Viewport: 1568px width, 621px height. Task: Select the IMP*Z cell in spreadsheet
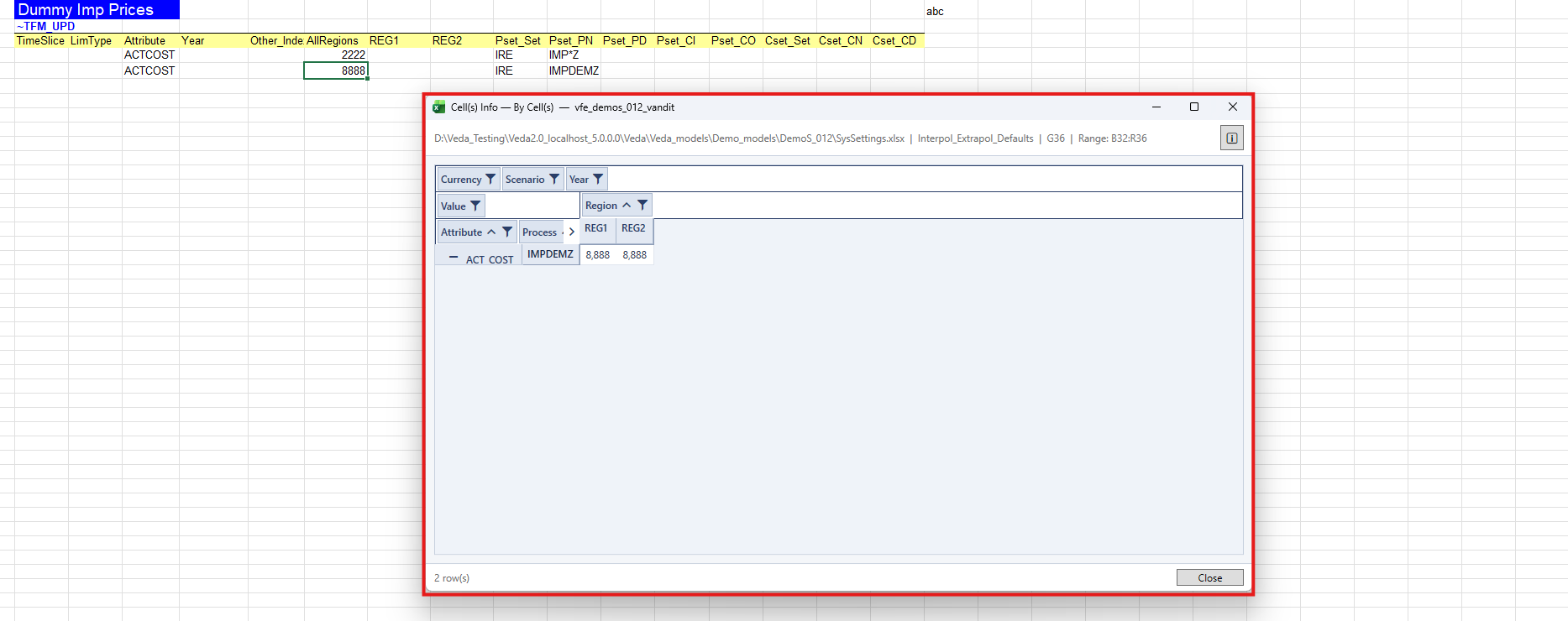click(x=574, y=55)
